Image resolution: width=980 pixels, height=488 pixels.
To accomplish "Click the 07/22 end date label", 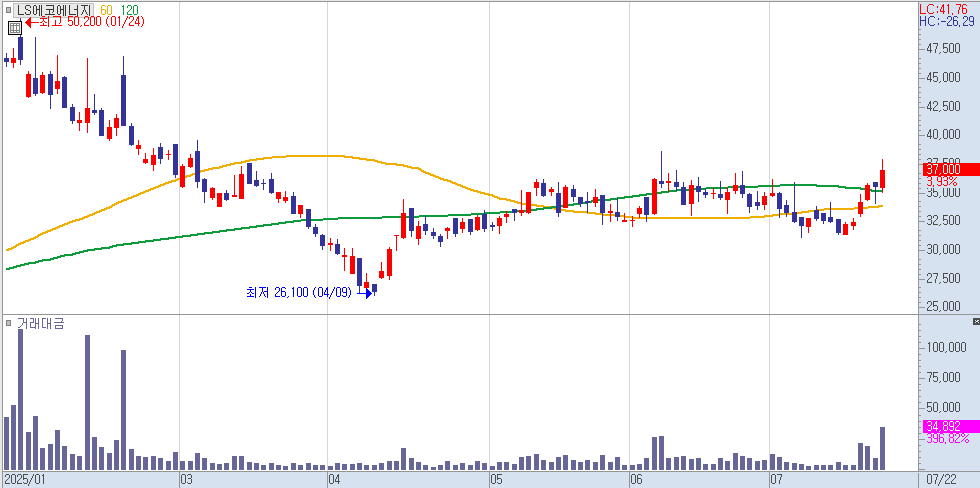I will point(942,480).
